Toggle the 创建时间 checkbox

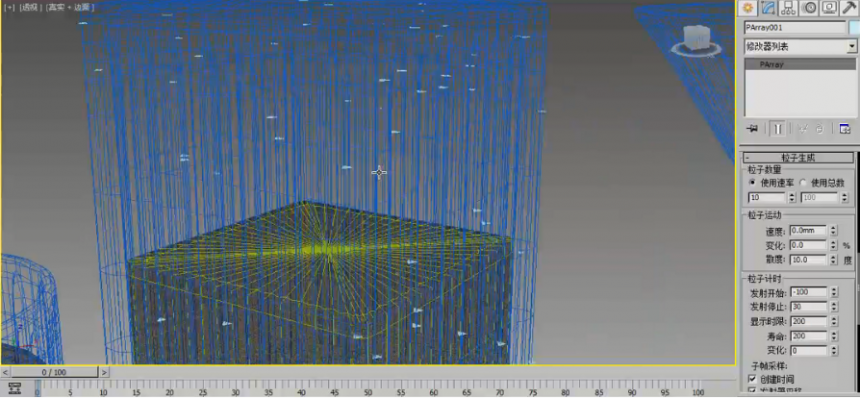tap(752, 379)
